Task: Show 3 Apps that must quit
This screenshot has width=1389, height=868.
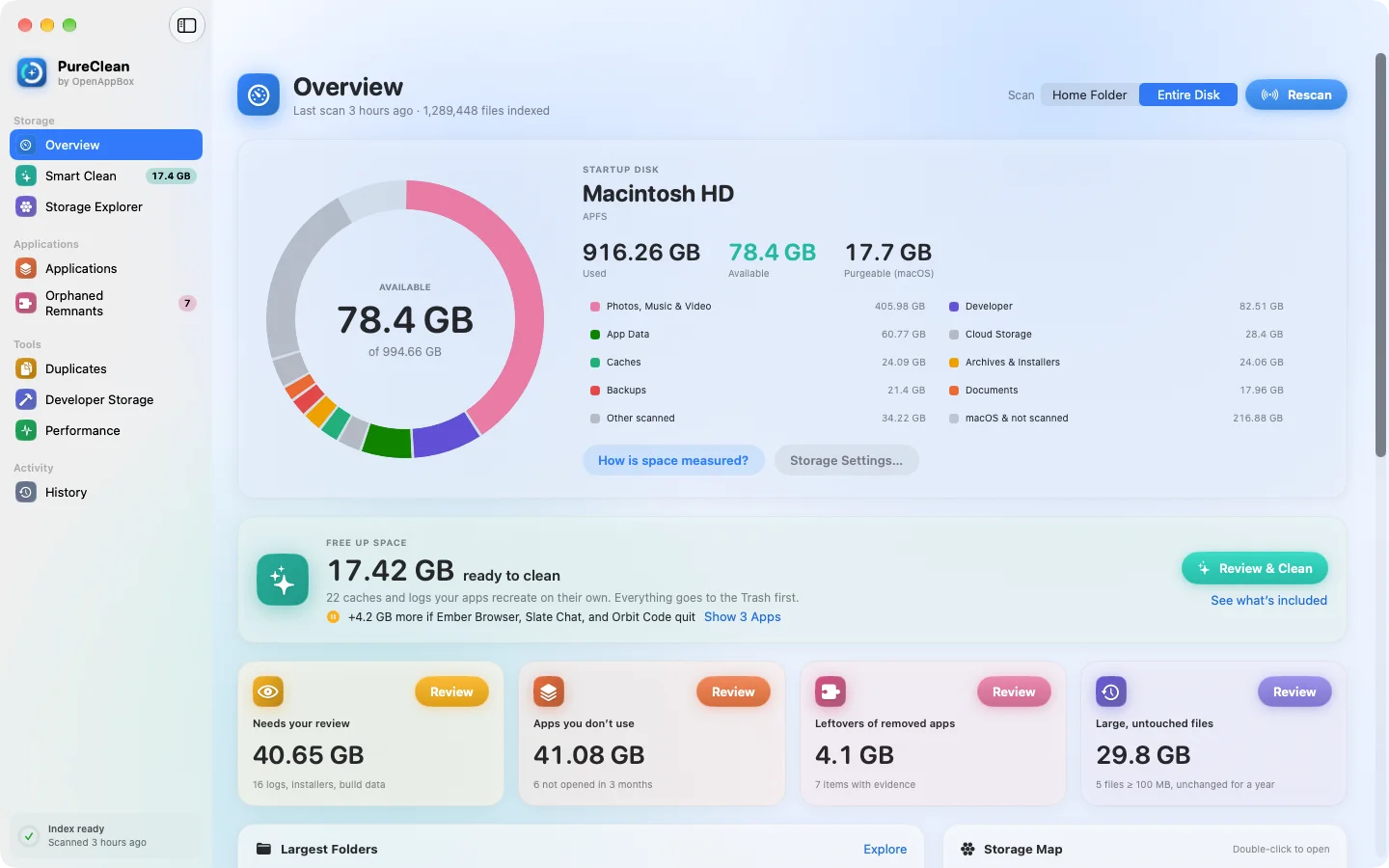Action: coord(742,617)
